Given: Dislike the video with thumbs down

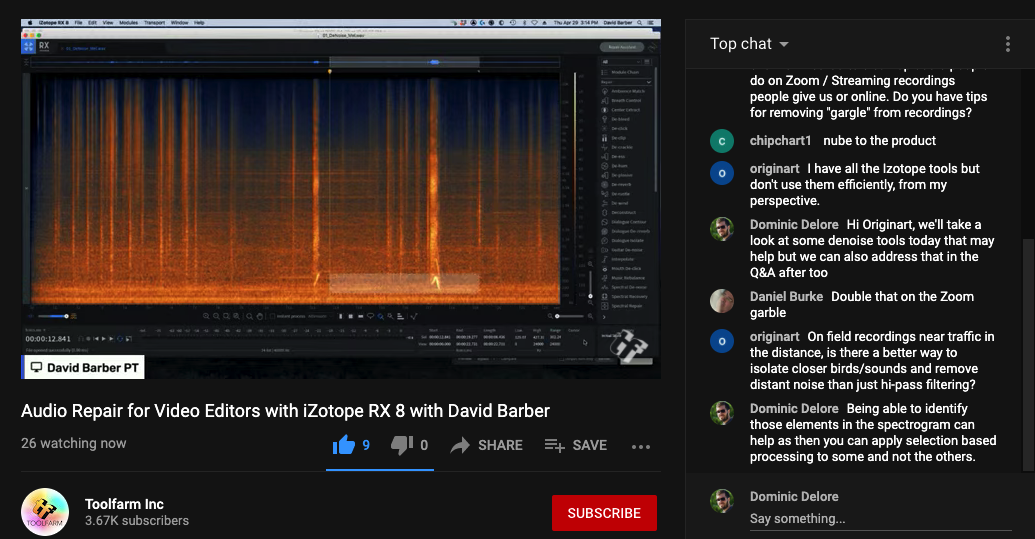Looking at the screenshot, I should click(401, 445).
